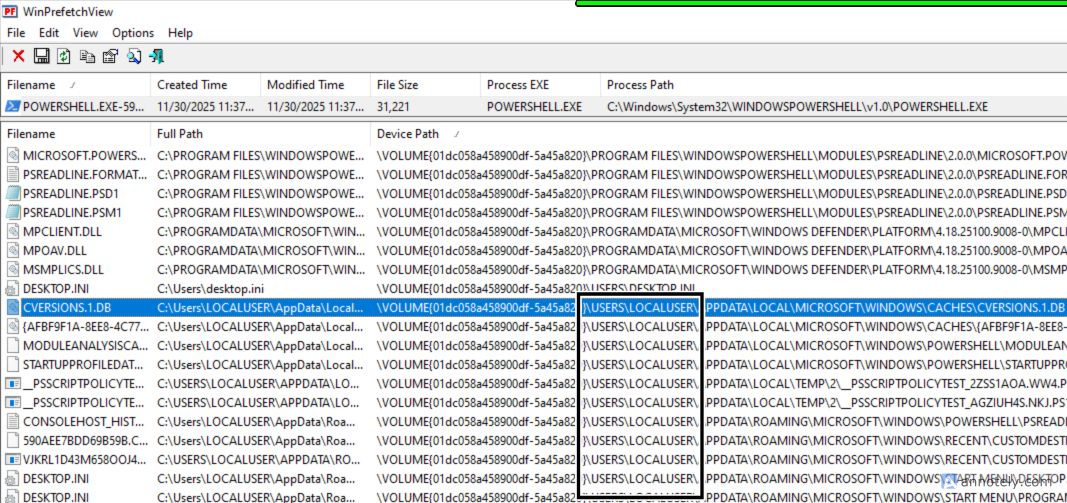Click the icon beside {AFBF9F1A-8EE8-4C77...
Image resolution: width=1067 pixels, height=503 pixels.
point(12,326)
